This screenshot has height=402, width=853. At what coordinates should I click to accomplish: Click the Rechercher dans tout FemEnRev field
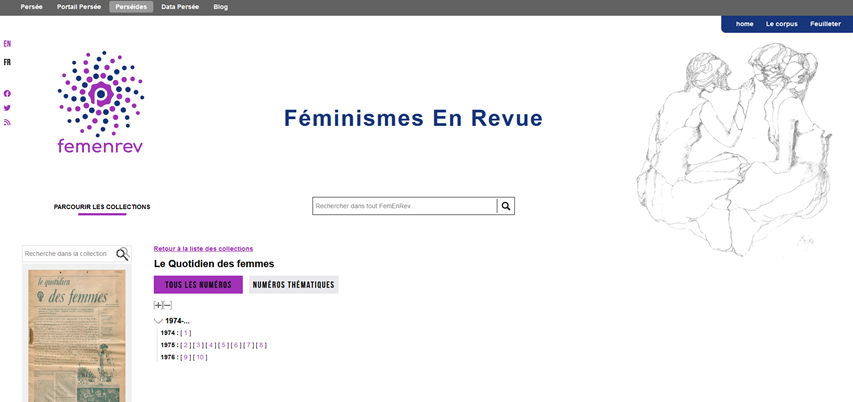(x=404, y=206)
